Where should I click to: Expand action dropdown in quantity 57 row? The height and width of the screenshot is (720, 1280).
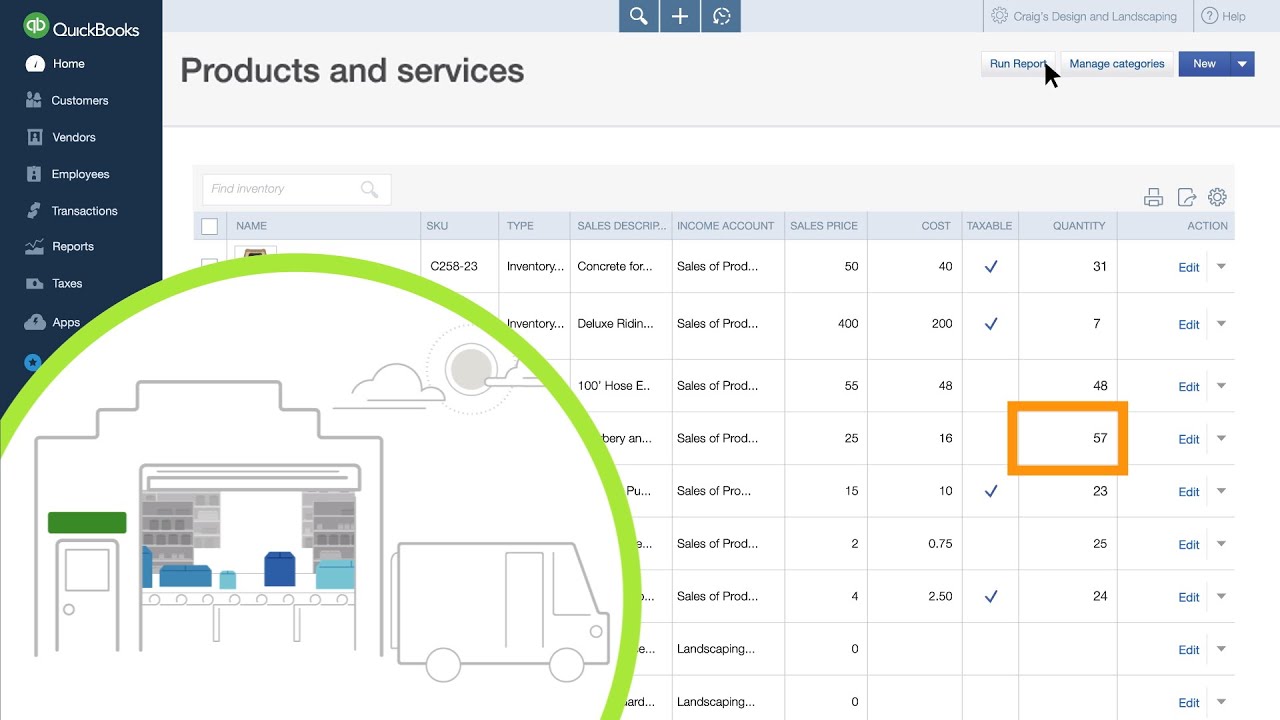pos(1221,438)
